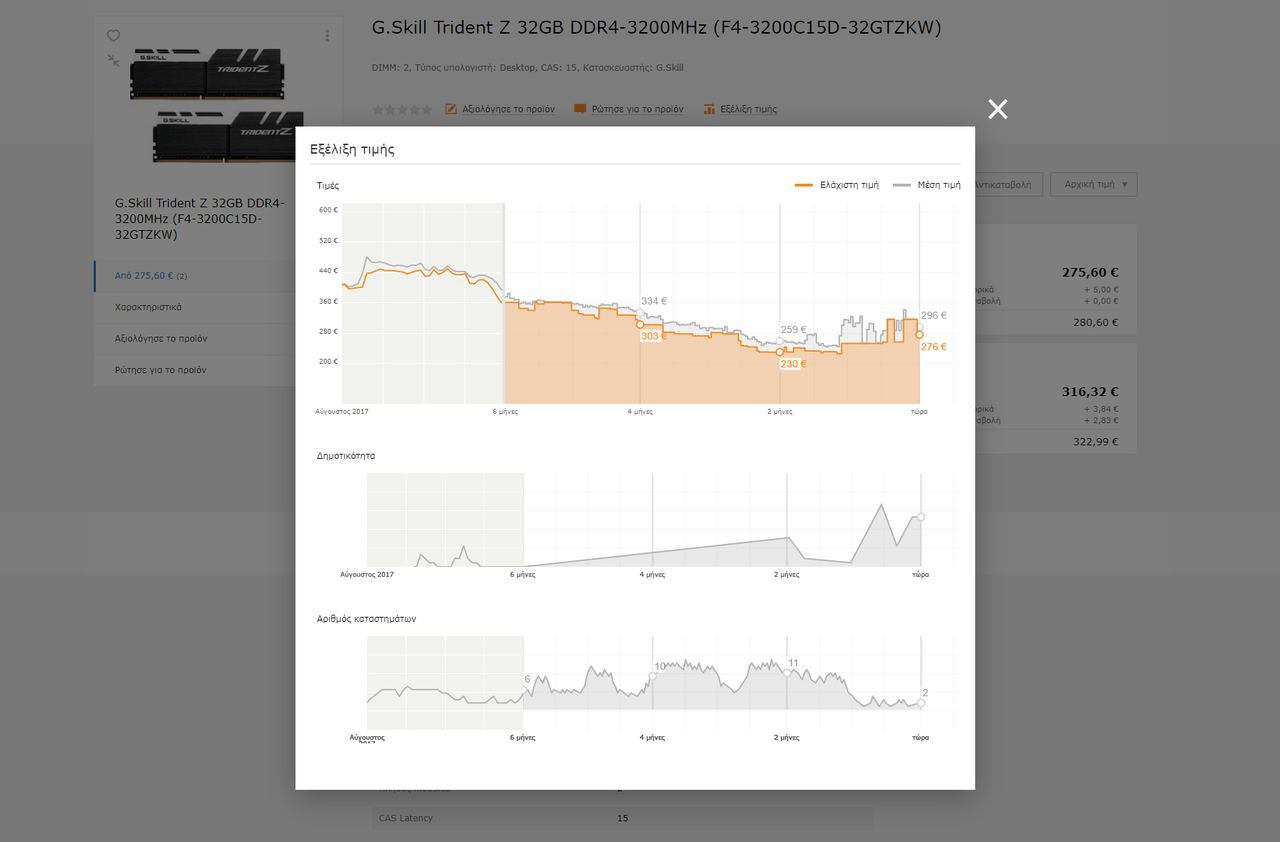Click the '6 μήνες' label on price chart
This screenshot has width=1280, height=842.
(x=504, y=411)
